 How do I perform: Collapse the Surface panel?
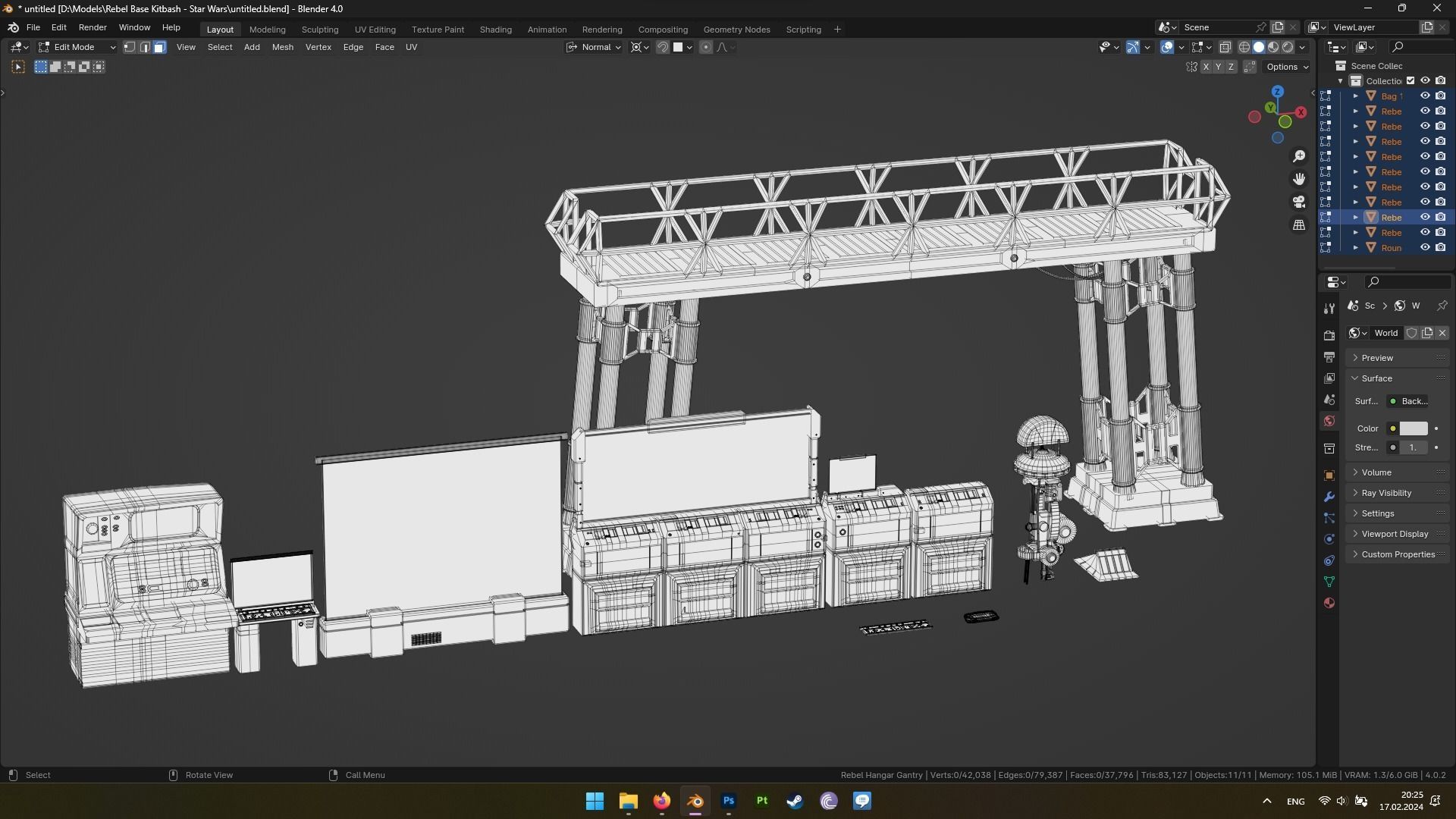1398,378
